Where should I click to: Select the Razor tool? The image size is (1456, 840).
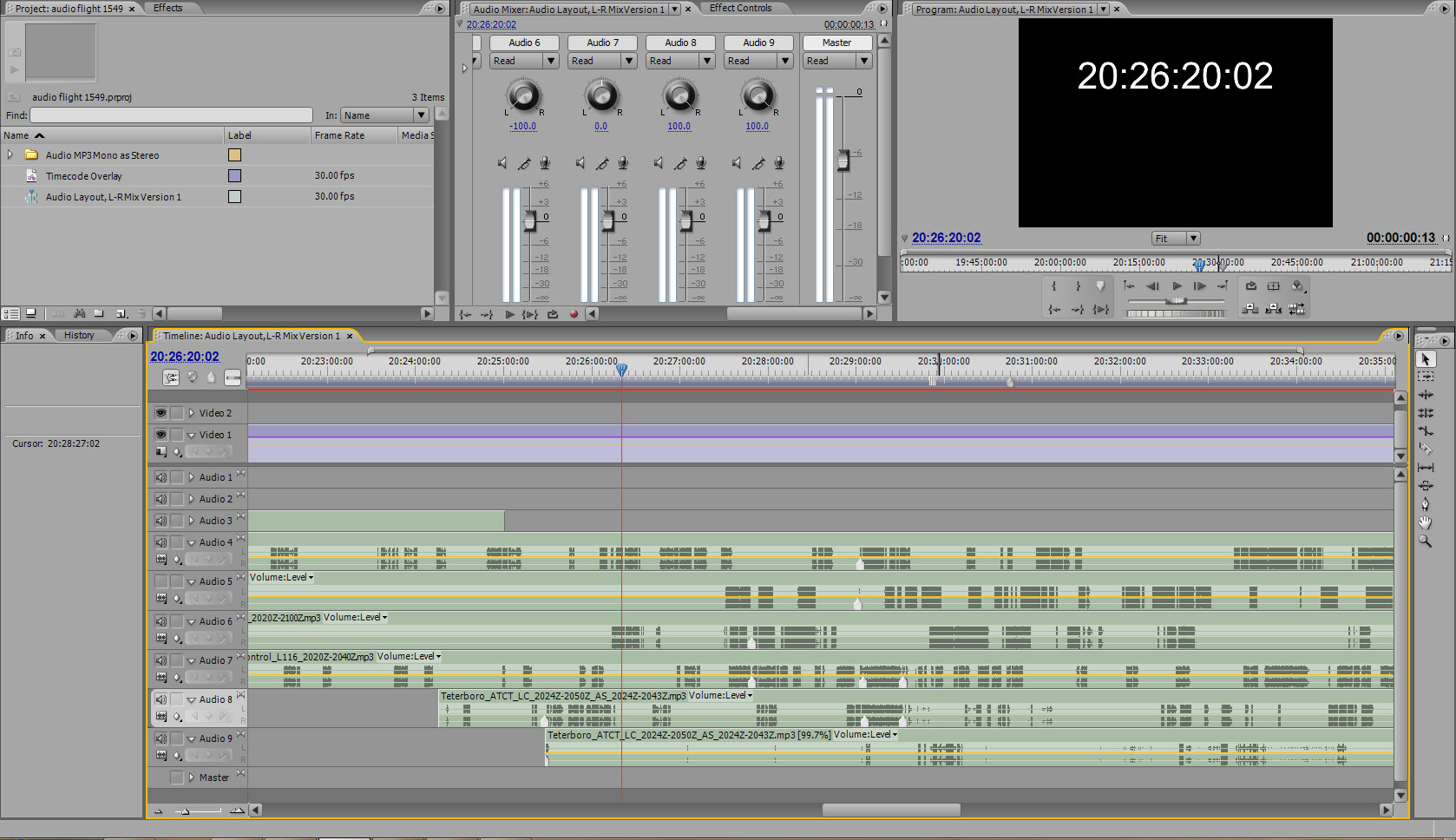(1425, 450)
